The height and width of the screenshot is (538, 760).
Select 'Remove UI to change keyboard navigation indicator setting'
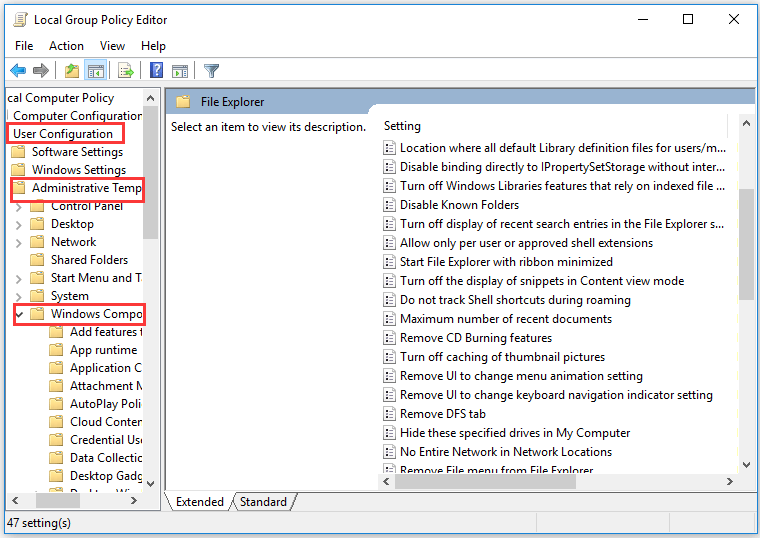point(556,395)
